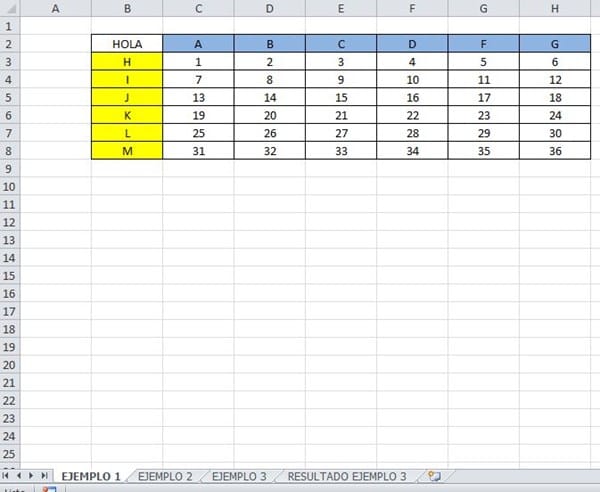Viewport: 600px width, 492px height.
Task: Click the cell containing 26
Action: pyautogui.click(x=269, y=133)
